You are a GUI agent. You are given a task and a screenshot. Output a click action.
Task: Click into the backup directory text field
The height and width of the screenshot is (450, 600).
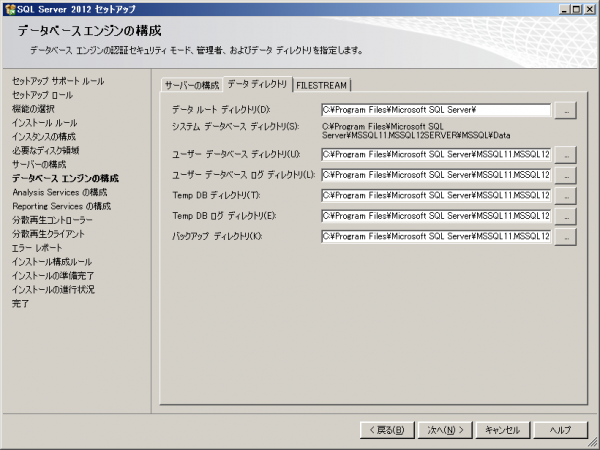[x=436, y=237]
